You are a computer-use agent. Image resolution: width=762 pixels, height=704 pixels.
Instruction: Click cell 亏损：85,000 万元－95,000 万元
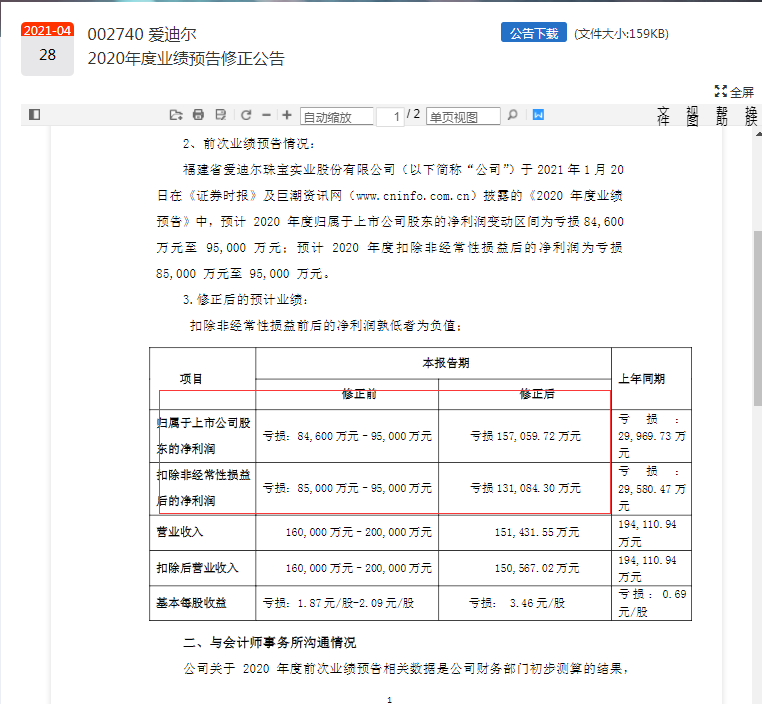pos(347,488)
